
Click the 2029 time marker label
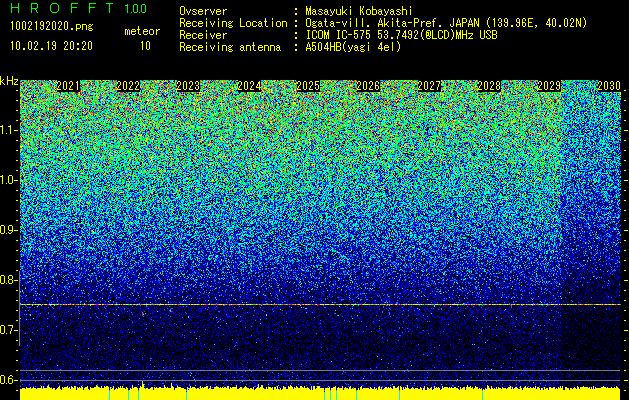(549, 86)
